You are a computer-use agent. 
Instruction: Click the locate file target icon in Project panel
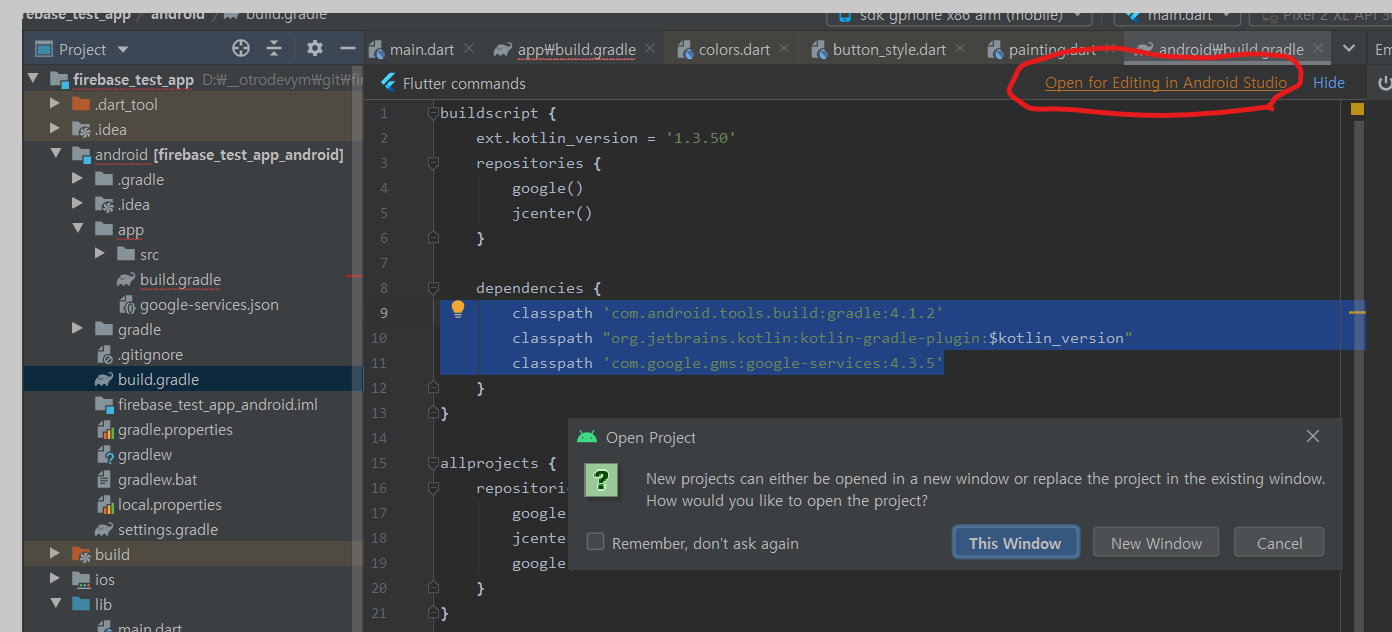240,49
